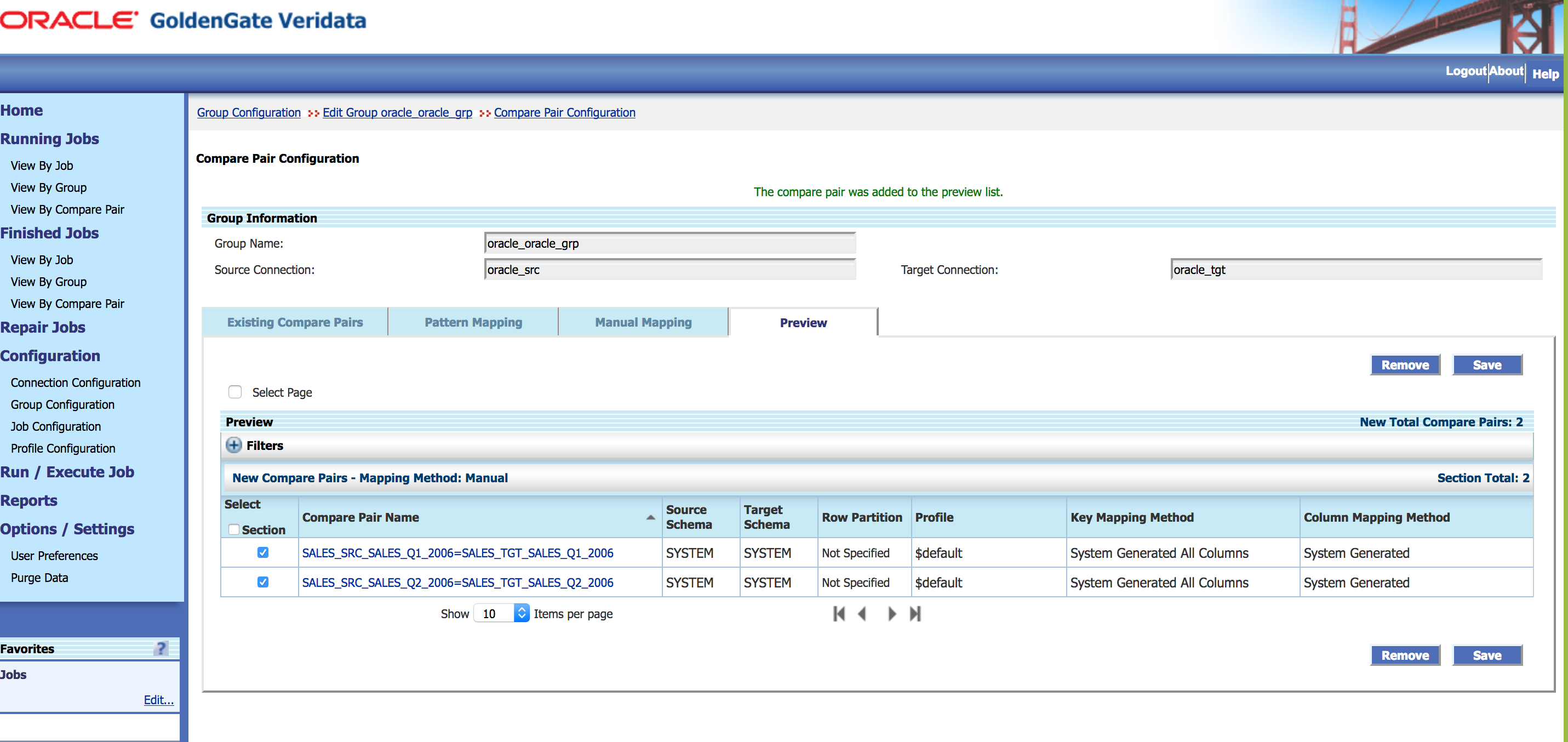Open Help in the header
The height and width of the screenshot is (742, 1568).
[1546, 73]
